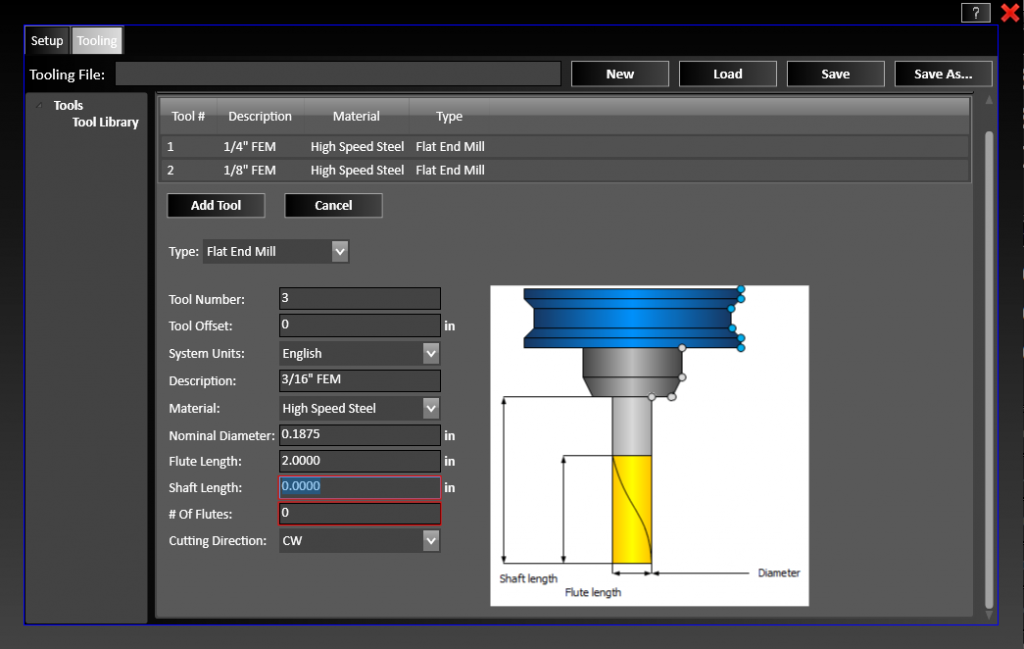Switch to the Tooling tab
Screen dimensions: 1024x649
[96, 40]
